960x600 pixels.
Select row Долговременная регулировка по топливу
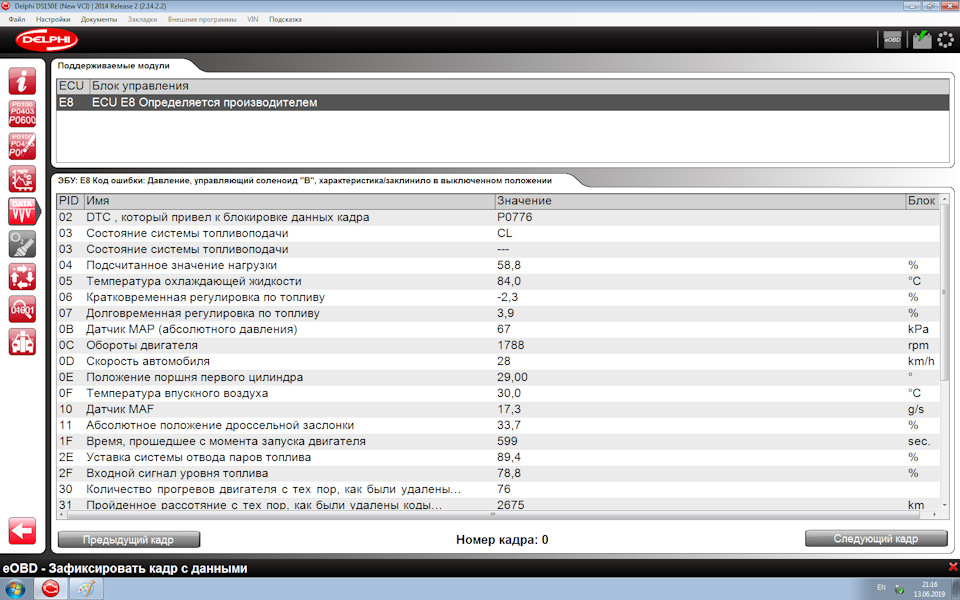498,313
